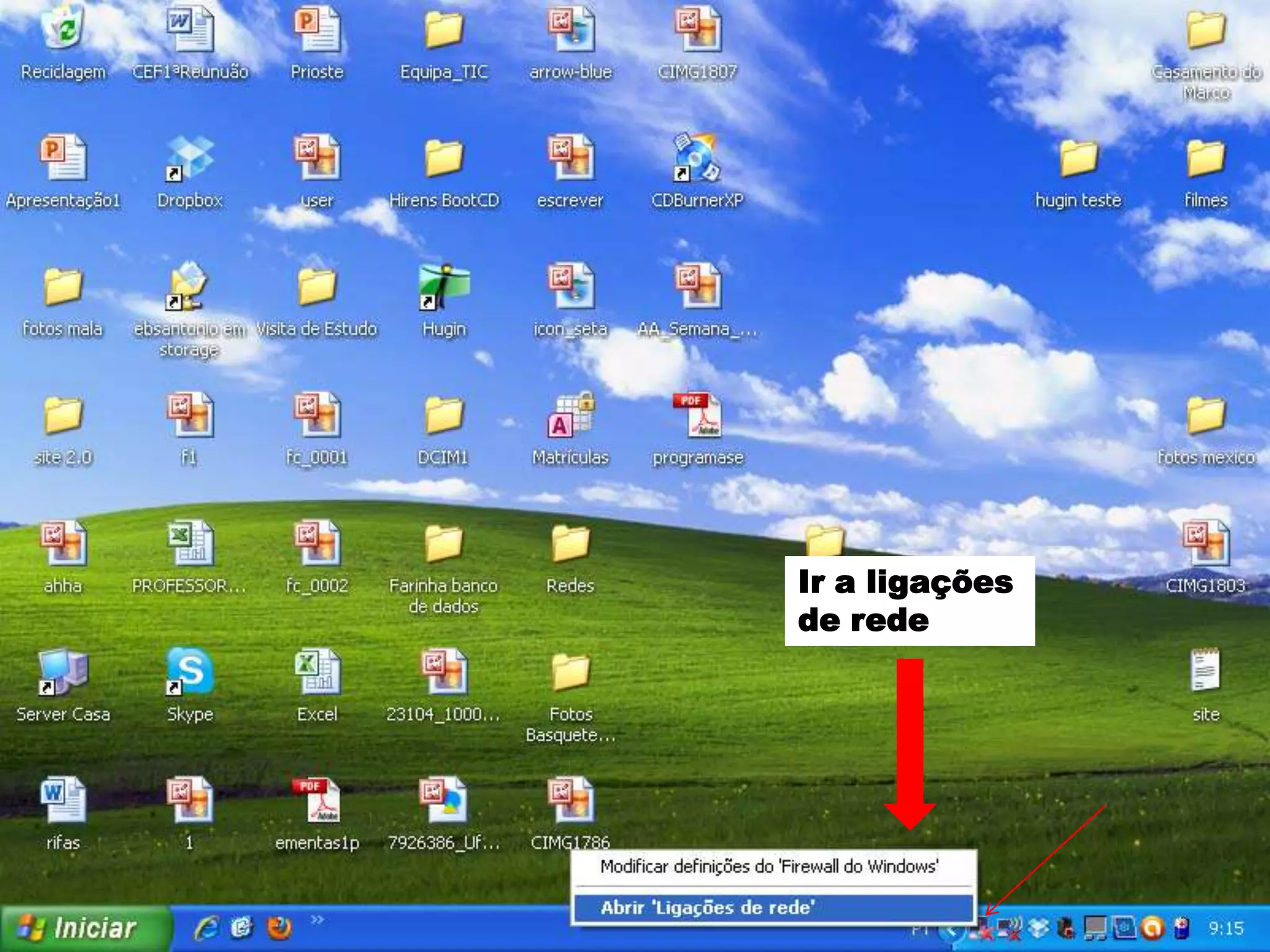
Task: Launch Firefox from the quick launch bar
Action: [x=279, y=928]
